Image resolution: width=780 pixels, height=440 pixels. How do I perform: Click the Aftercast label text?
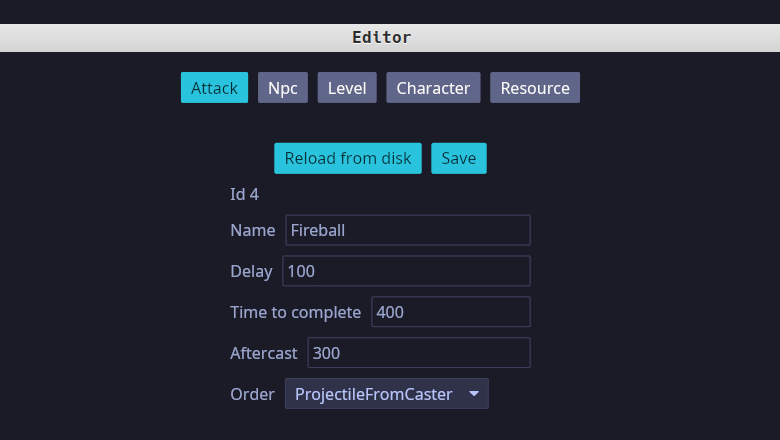(x=264, y=353)
